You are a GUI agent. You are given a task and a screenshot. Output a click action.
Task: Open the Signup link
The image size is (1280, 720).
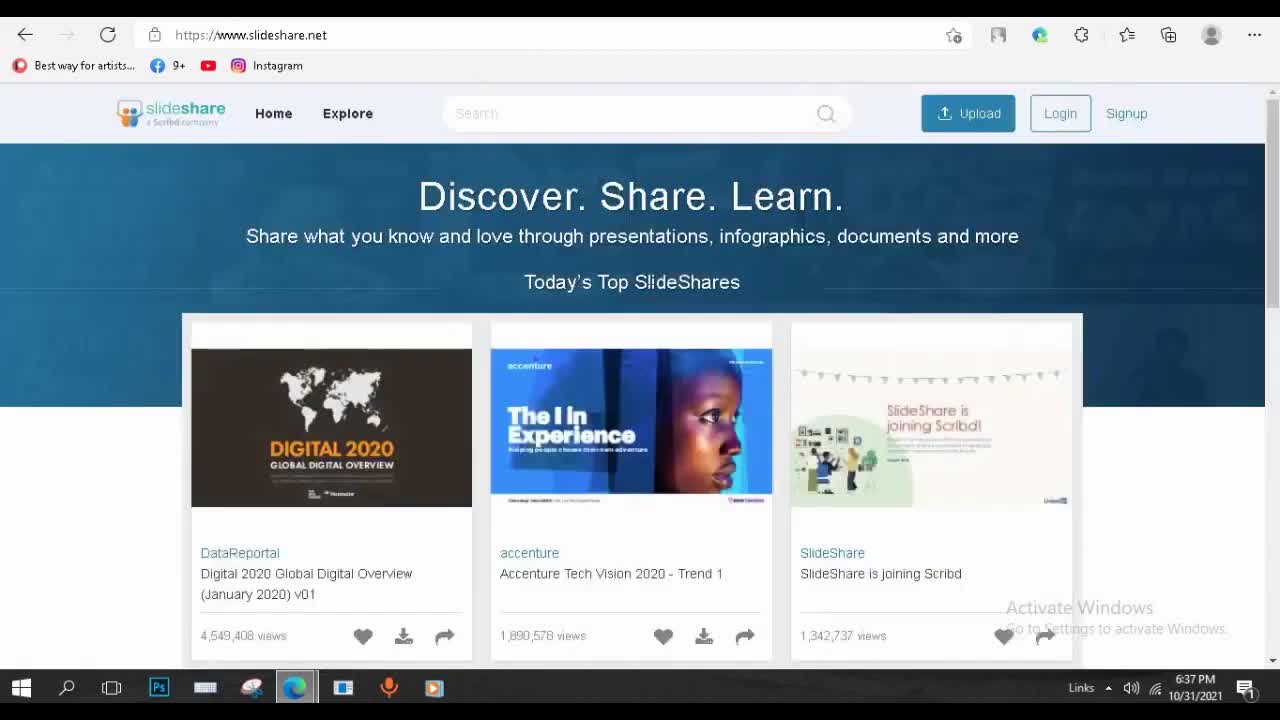click(1126, 113)
